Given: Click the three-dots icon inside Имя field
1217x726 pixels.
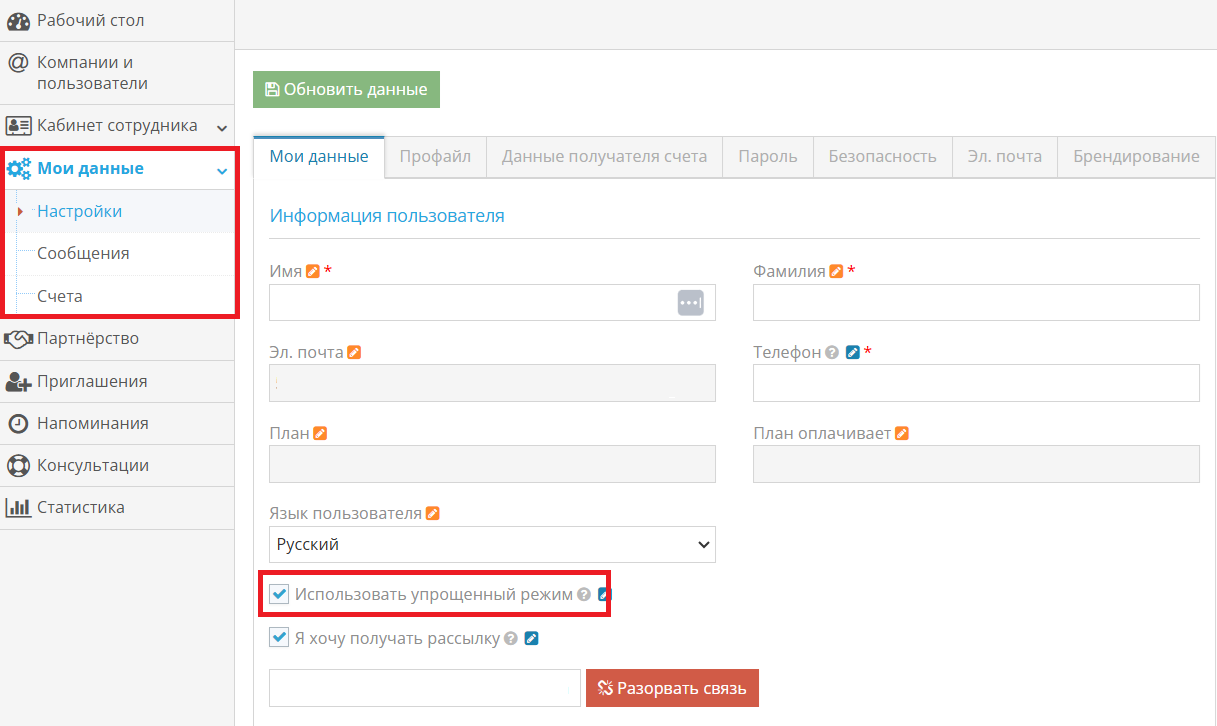Looking at the screenshot, I should (x=691, y=302).
